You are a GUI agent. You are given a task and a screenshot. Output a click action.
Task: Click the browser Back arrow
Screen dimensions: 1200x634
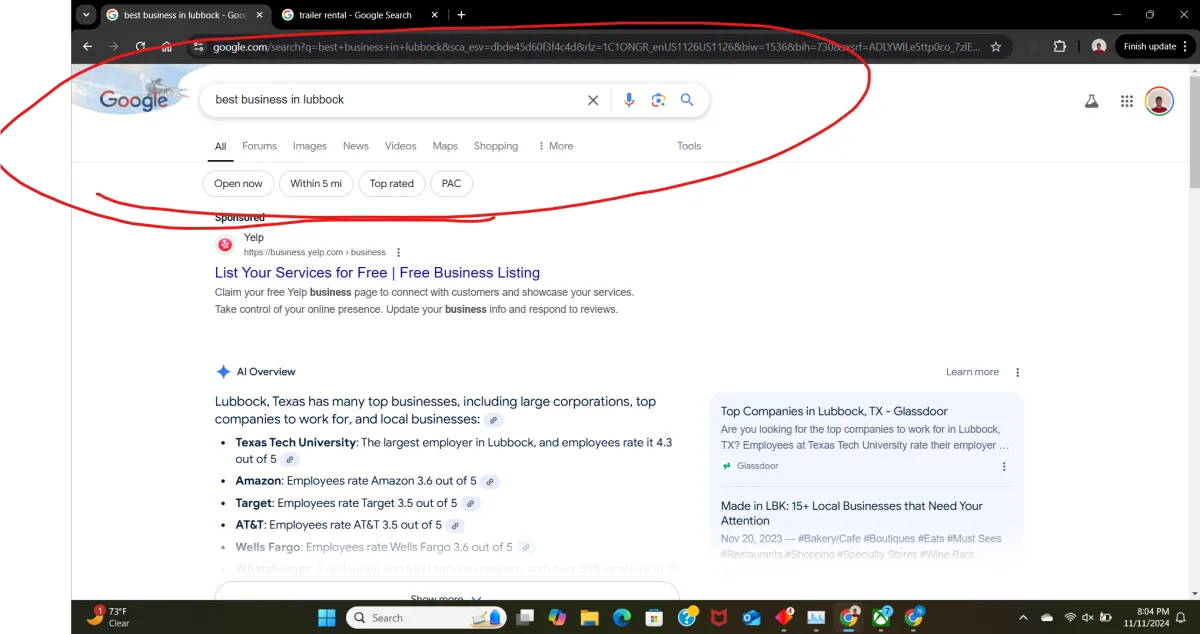[88, 46]
